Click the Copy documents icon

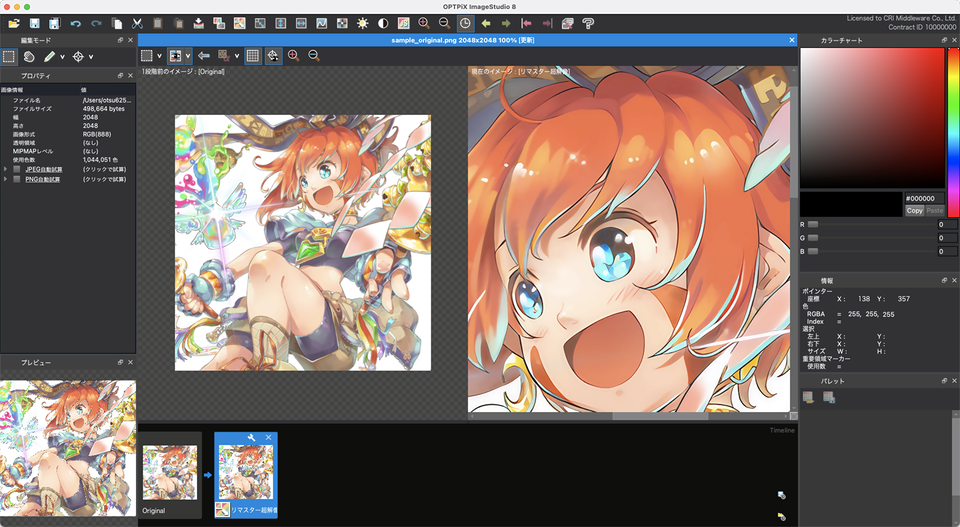[117, 23]
